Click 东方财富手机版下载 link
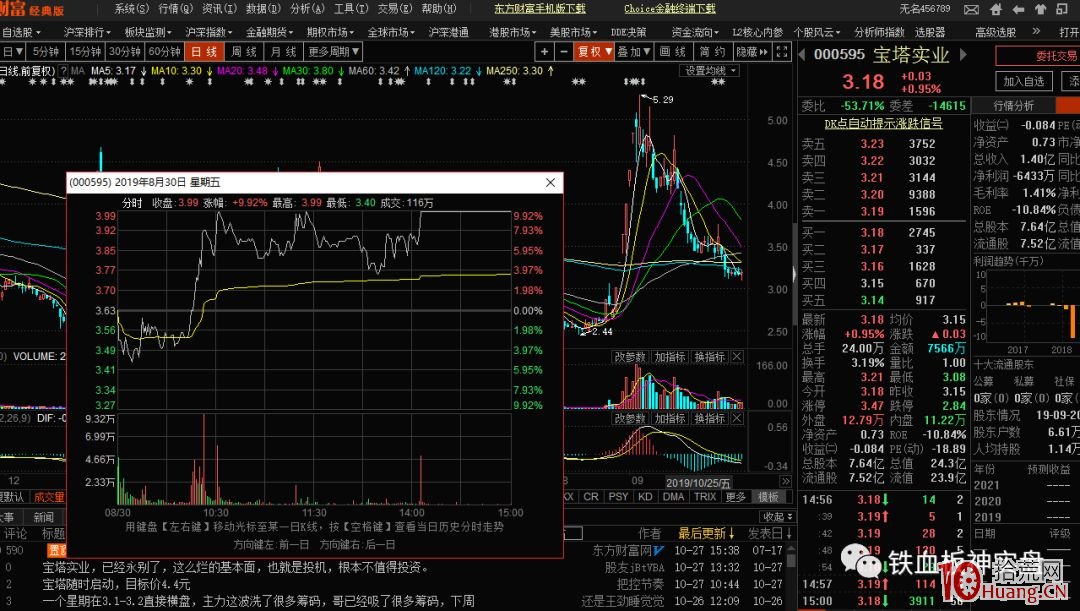The image size is (1080, 611). click(x=540, y=9)
